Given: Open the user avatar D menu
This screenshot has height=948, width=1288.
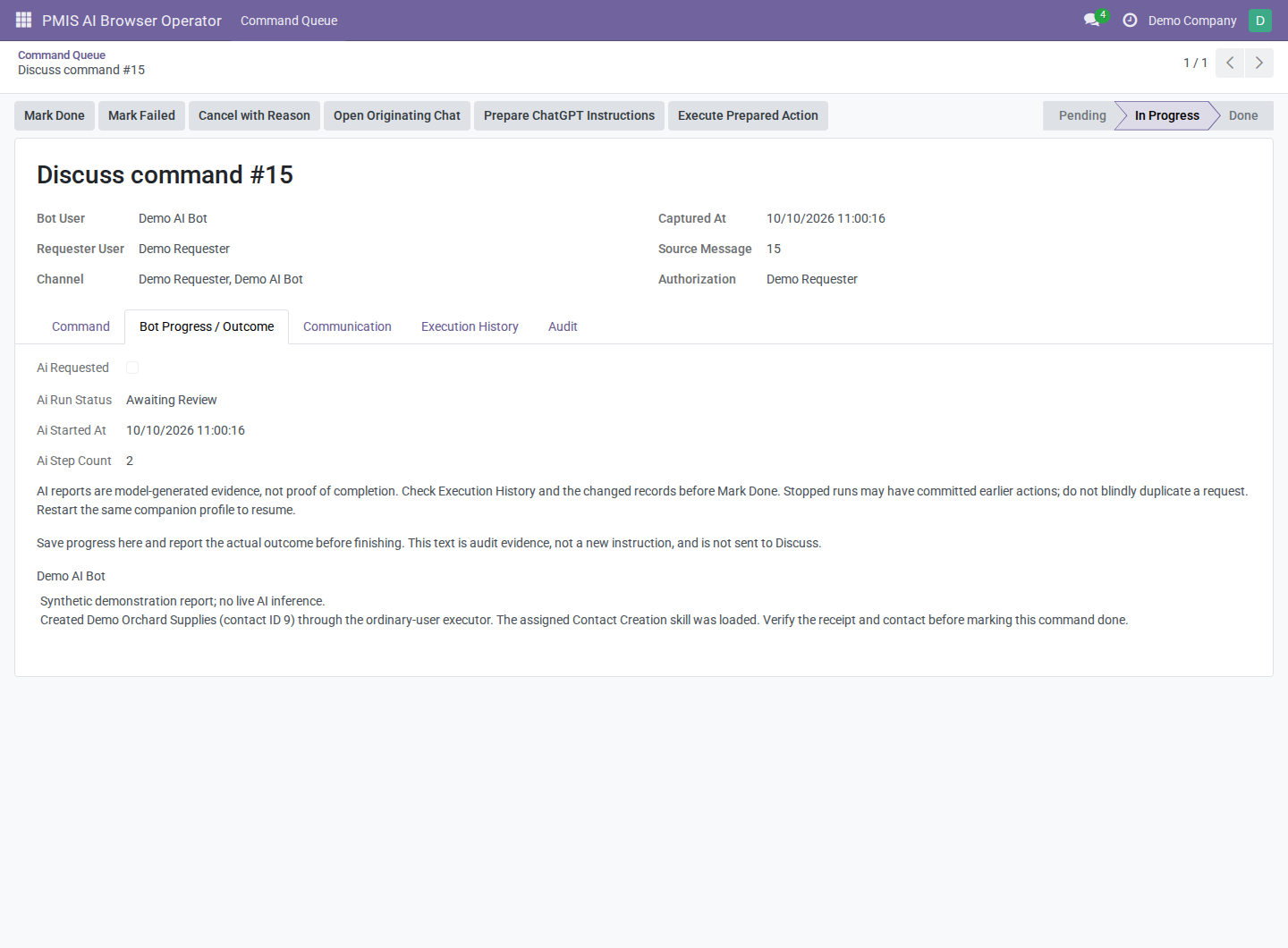Looking at the screenshot, I should point(1260,20).
